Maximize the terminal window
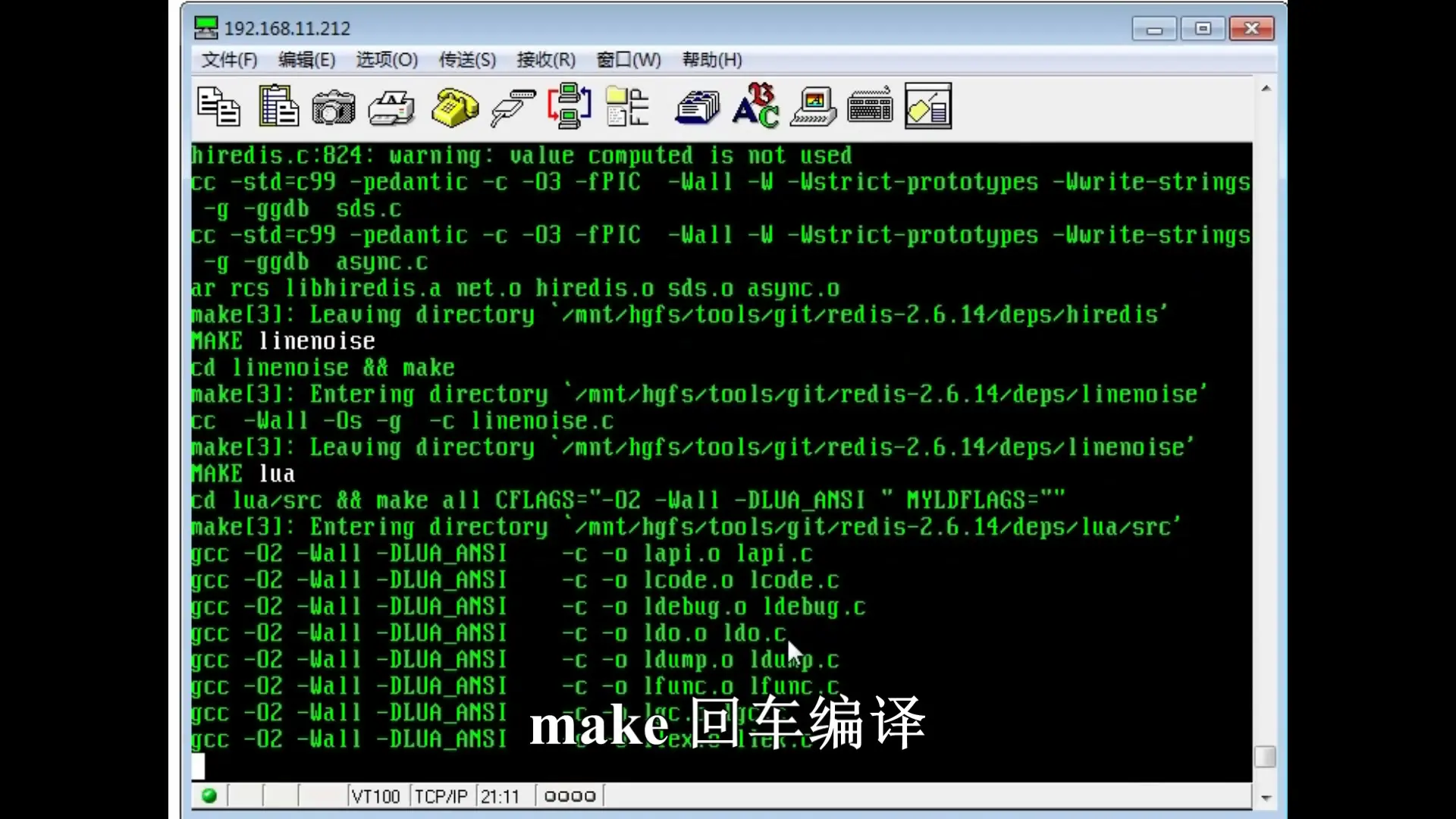1456x819 pixels. click(x=1203, y=29)
